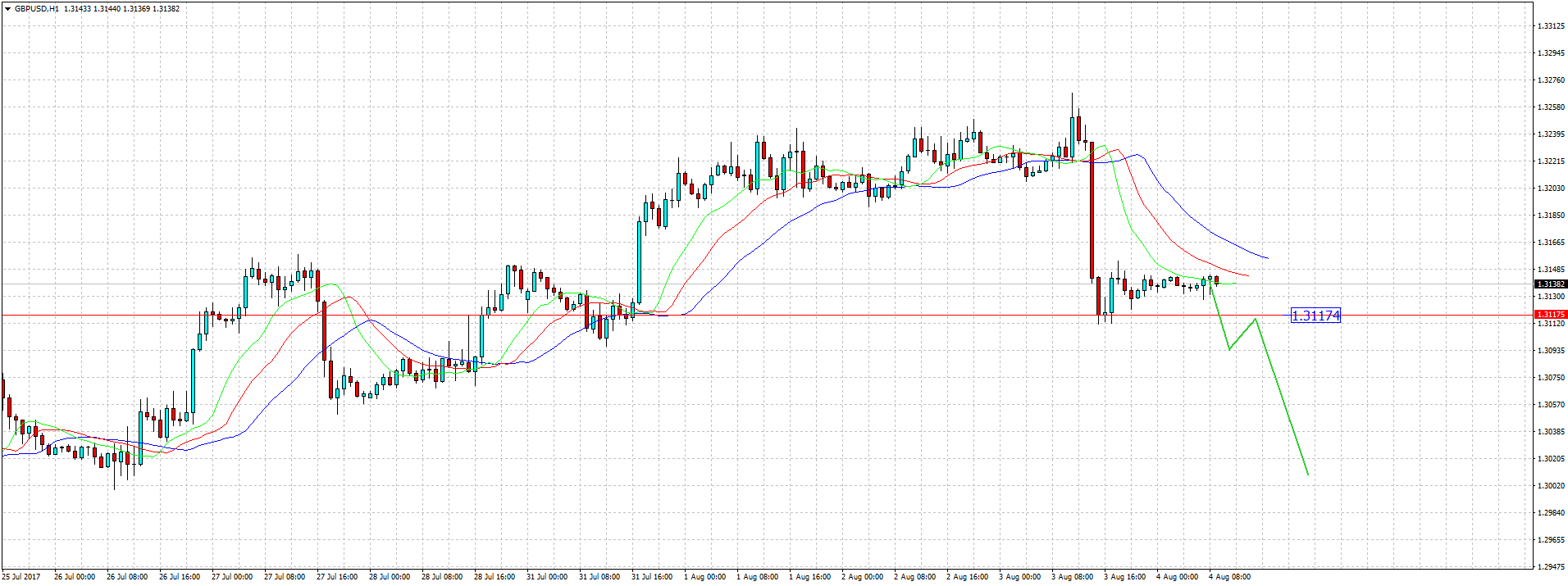
Task: Select the blue 1.31174 price text label
Action: 1315,316
